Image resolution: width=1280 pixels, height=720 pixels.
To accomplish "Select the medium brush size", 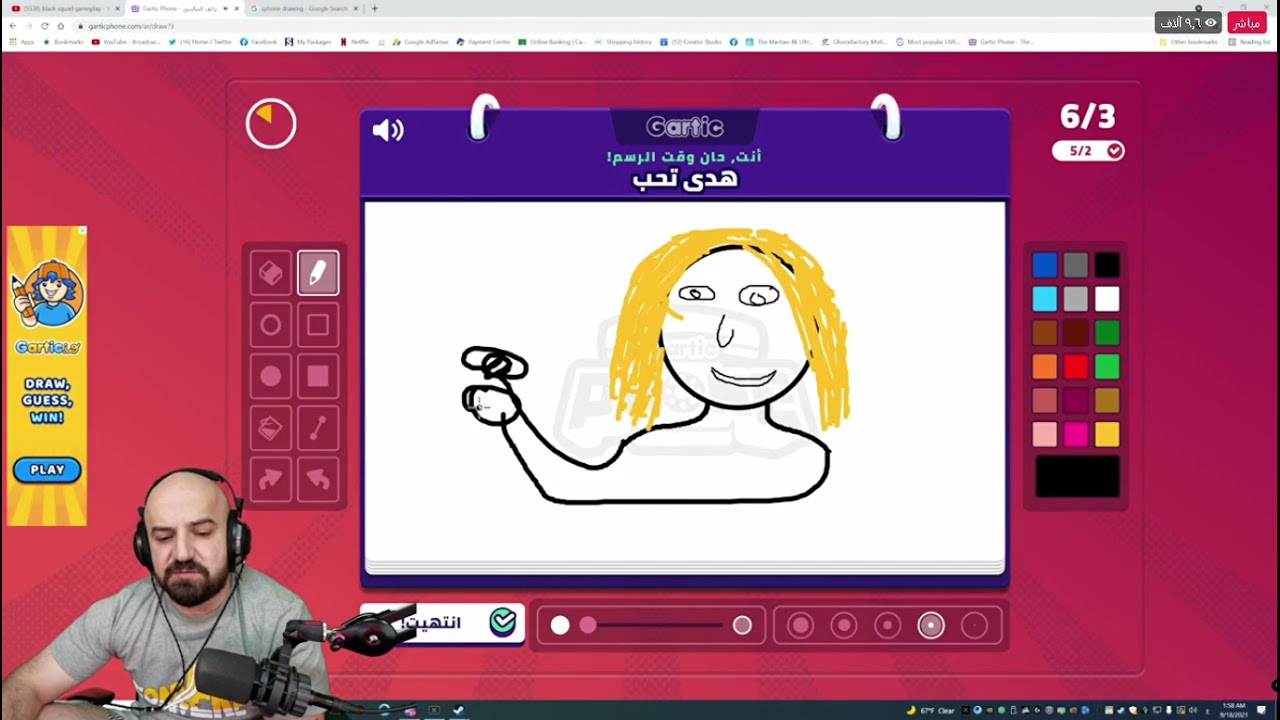I will coord(887,626).
